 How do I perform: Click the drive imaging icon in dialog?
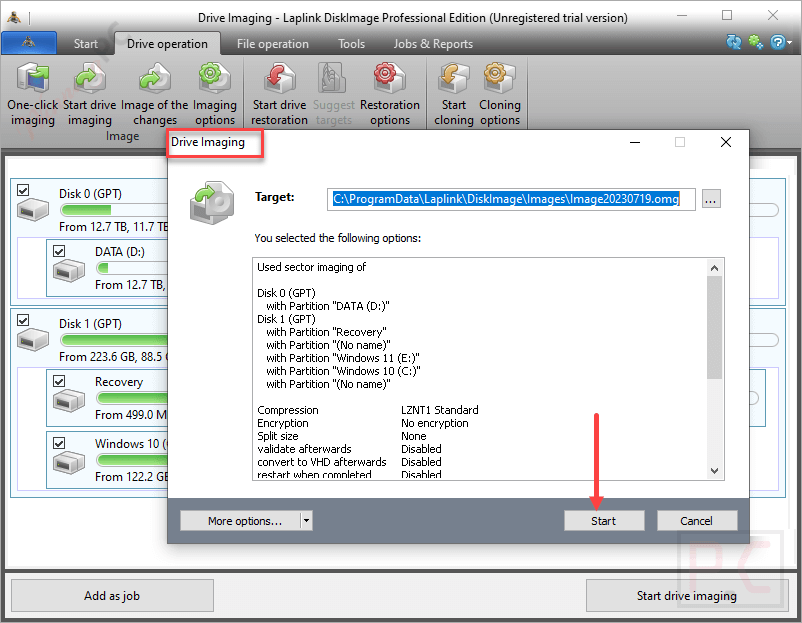pyautogui.click(x=212, y=203)
